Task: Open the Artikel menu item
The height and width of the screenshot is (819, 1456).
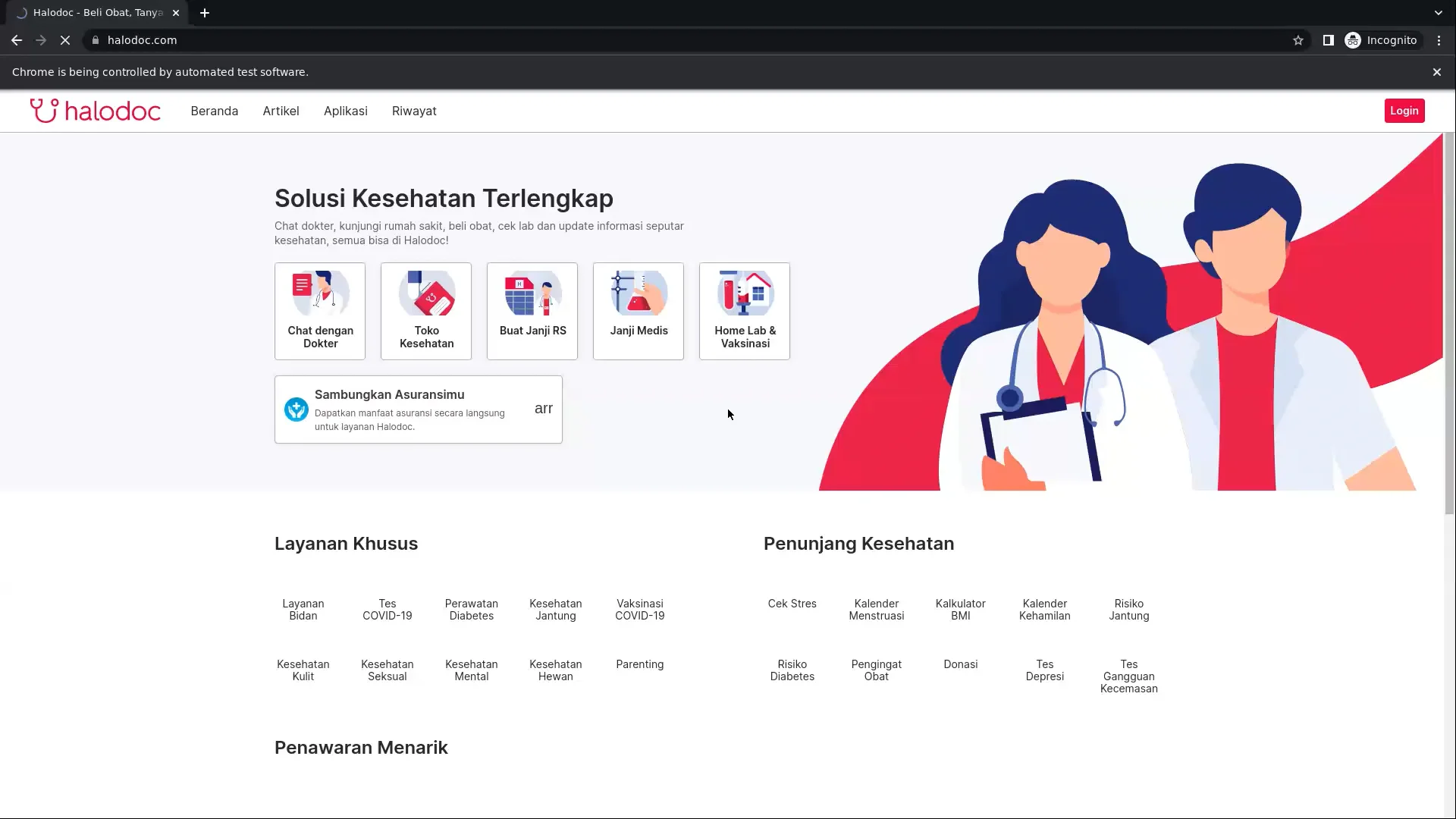Action: pos(281,111)
